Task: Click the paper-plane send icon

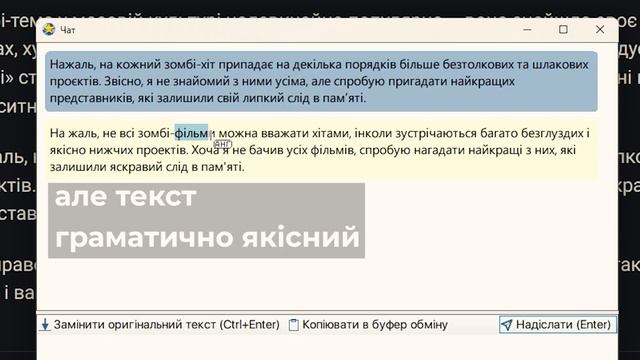Action: [x=507, y=325]
